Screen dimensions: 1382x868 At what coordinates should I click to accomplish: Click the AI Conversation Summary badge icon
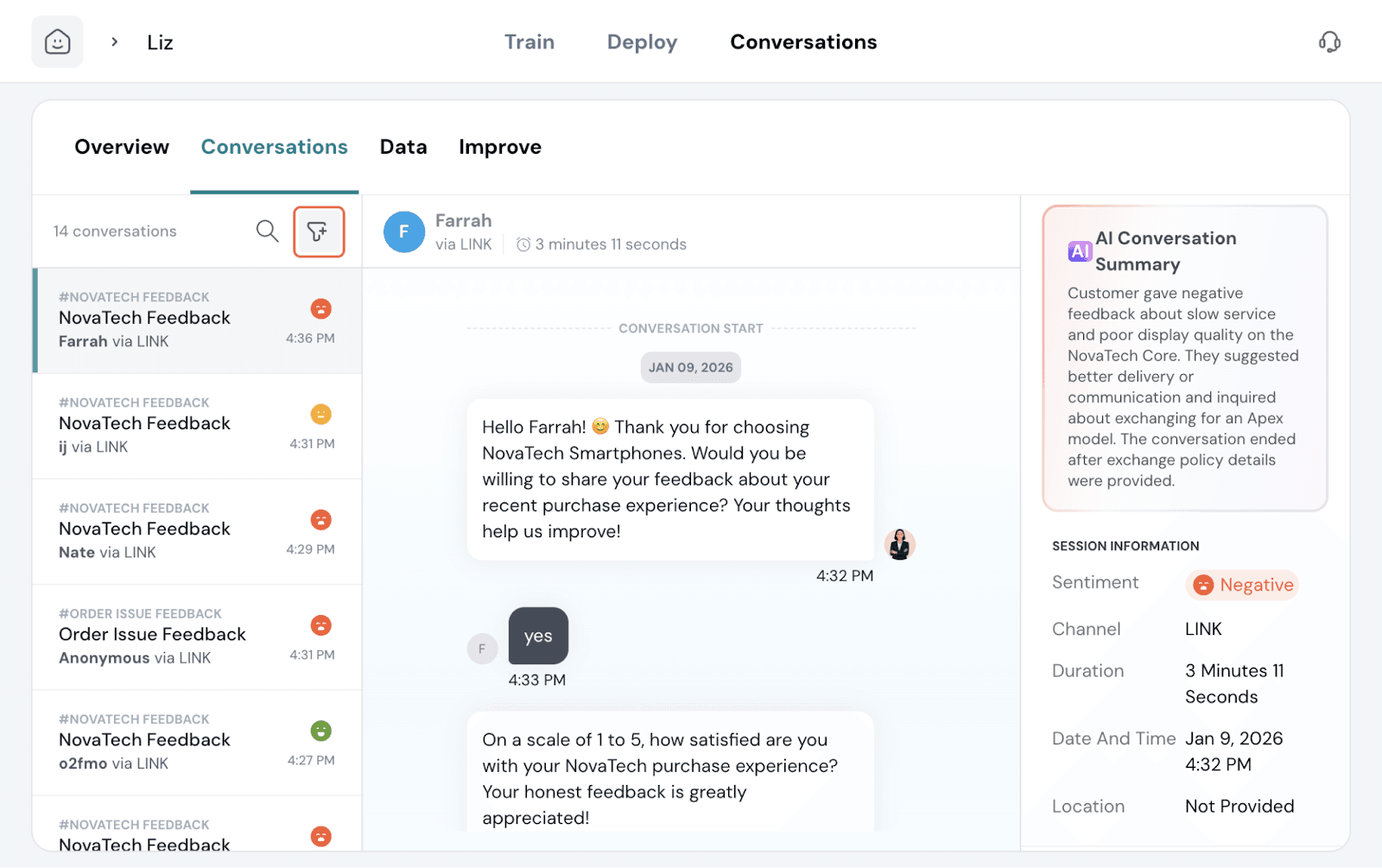click(x=1079, y=251)
